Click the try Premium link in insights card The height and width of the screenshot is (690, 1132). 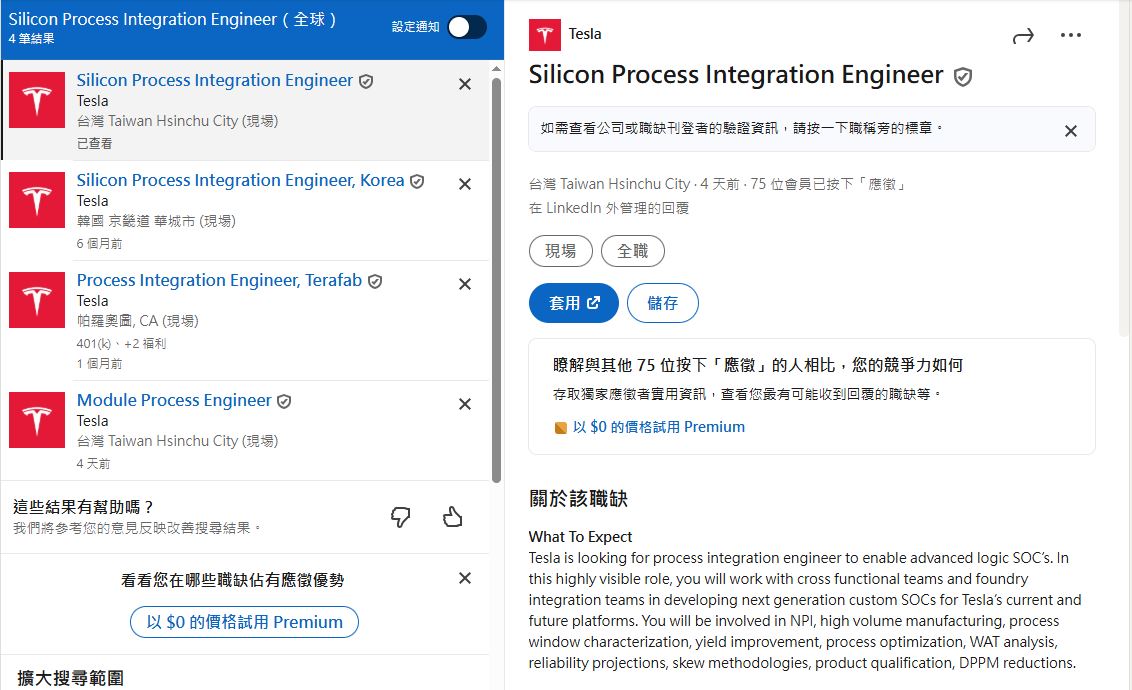tap(658, 427)
